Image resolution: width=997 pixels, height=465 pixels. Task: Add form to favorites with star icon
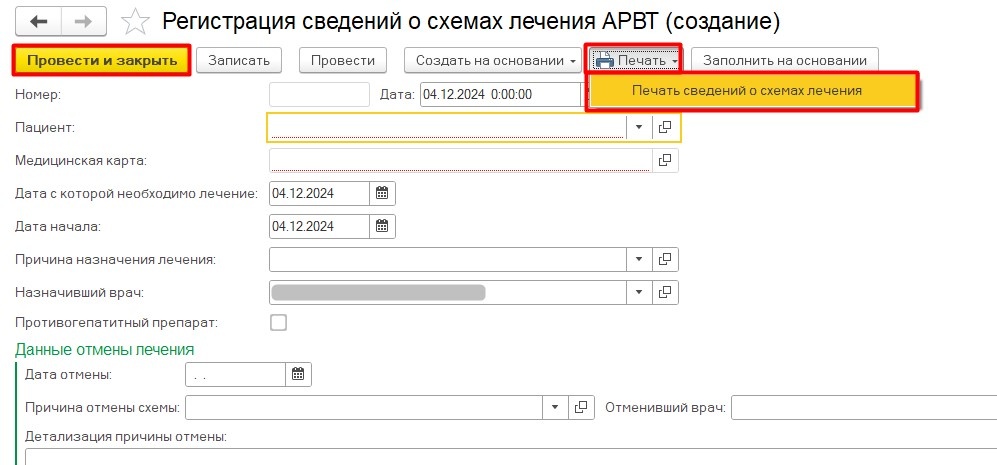click(x=135, y=21)
